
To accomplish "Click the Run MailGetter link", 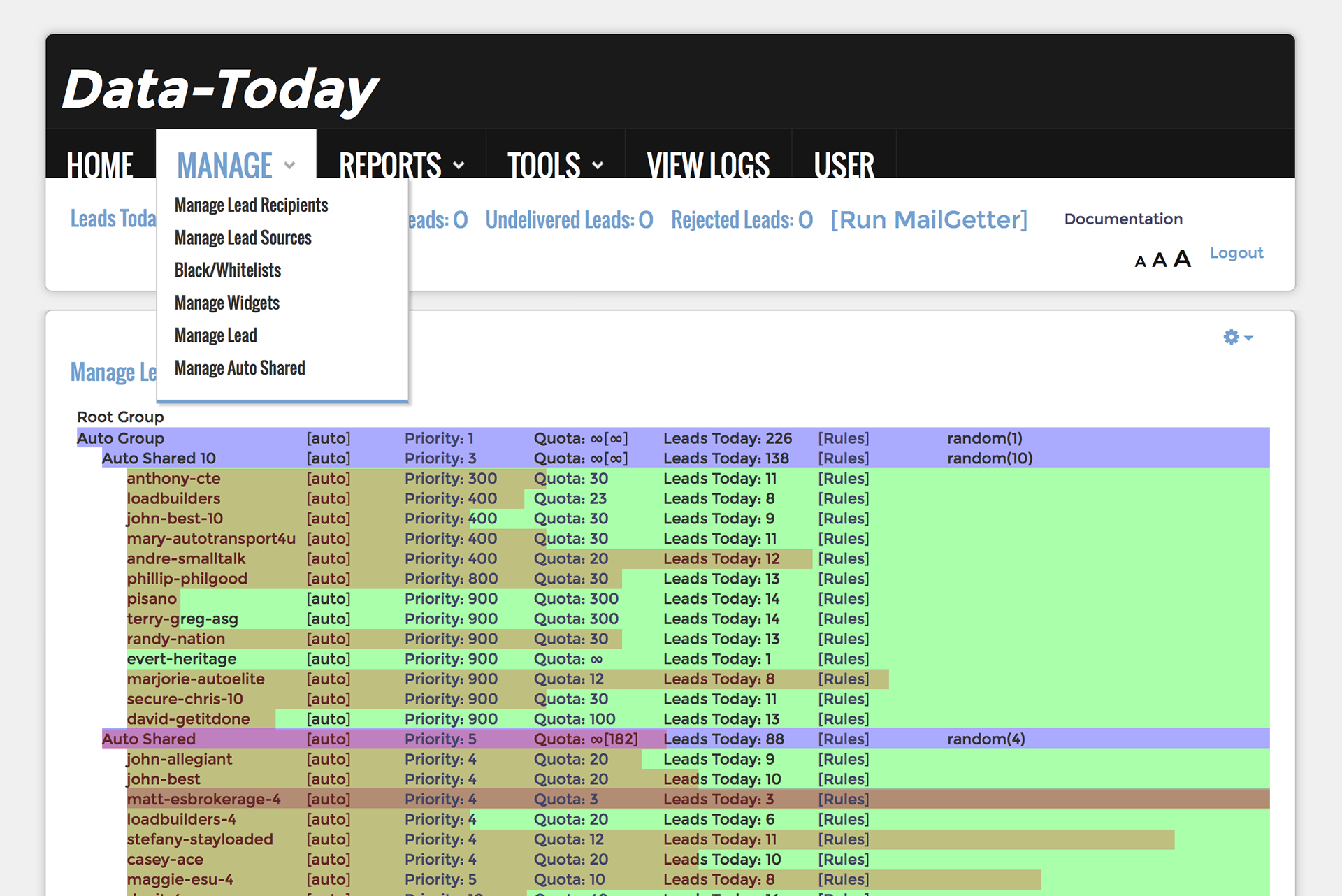I will tap(929, 220).
